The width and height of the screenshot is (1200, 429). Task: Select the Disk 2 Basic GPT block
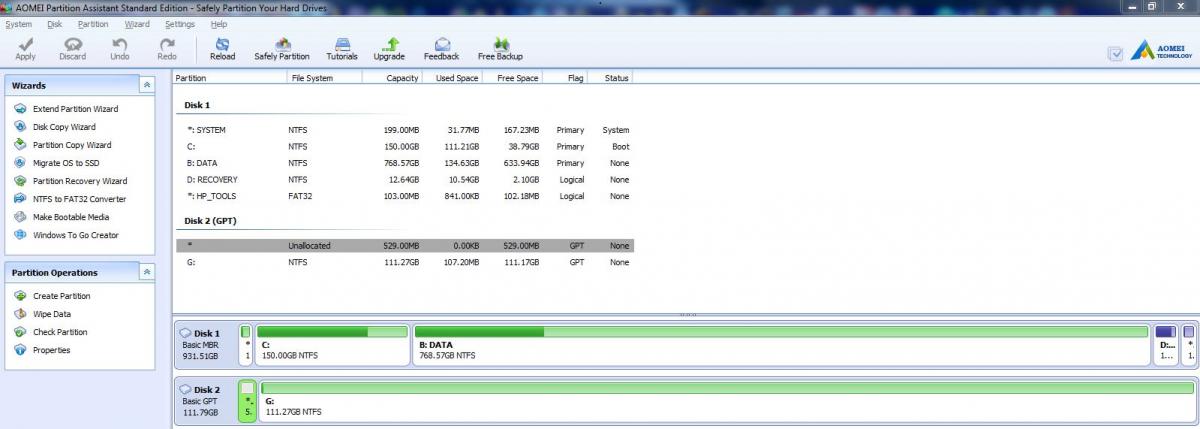coord(205,400)
